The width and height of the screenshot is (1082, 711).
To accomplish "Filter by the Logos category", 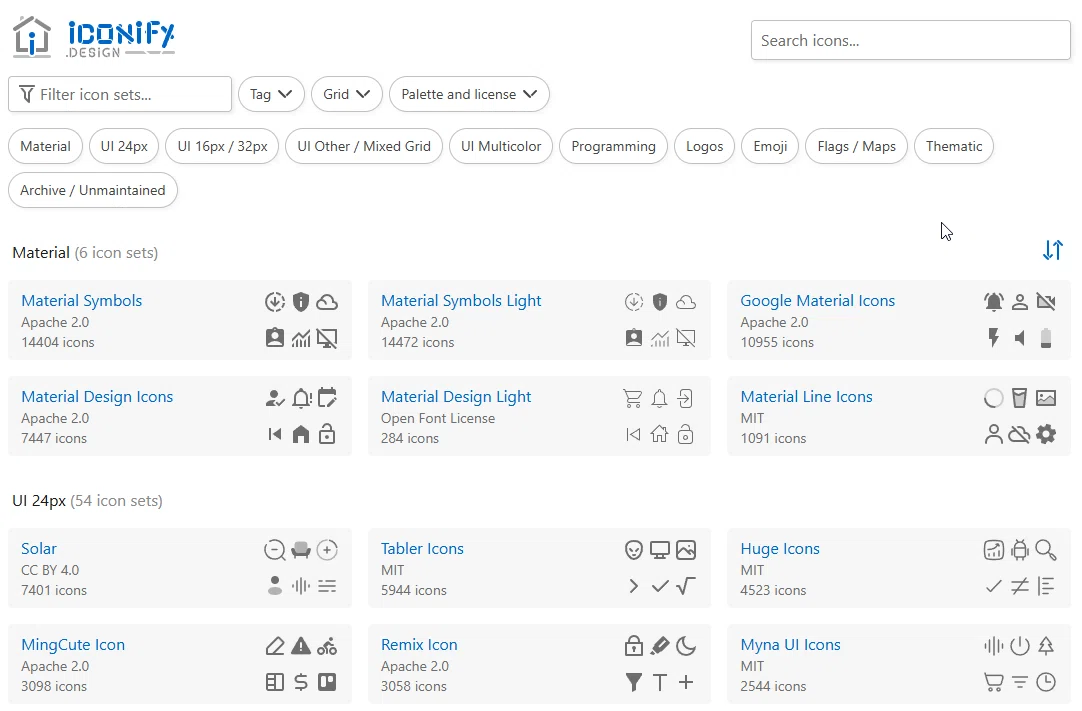I will point(705,146).
